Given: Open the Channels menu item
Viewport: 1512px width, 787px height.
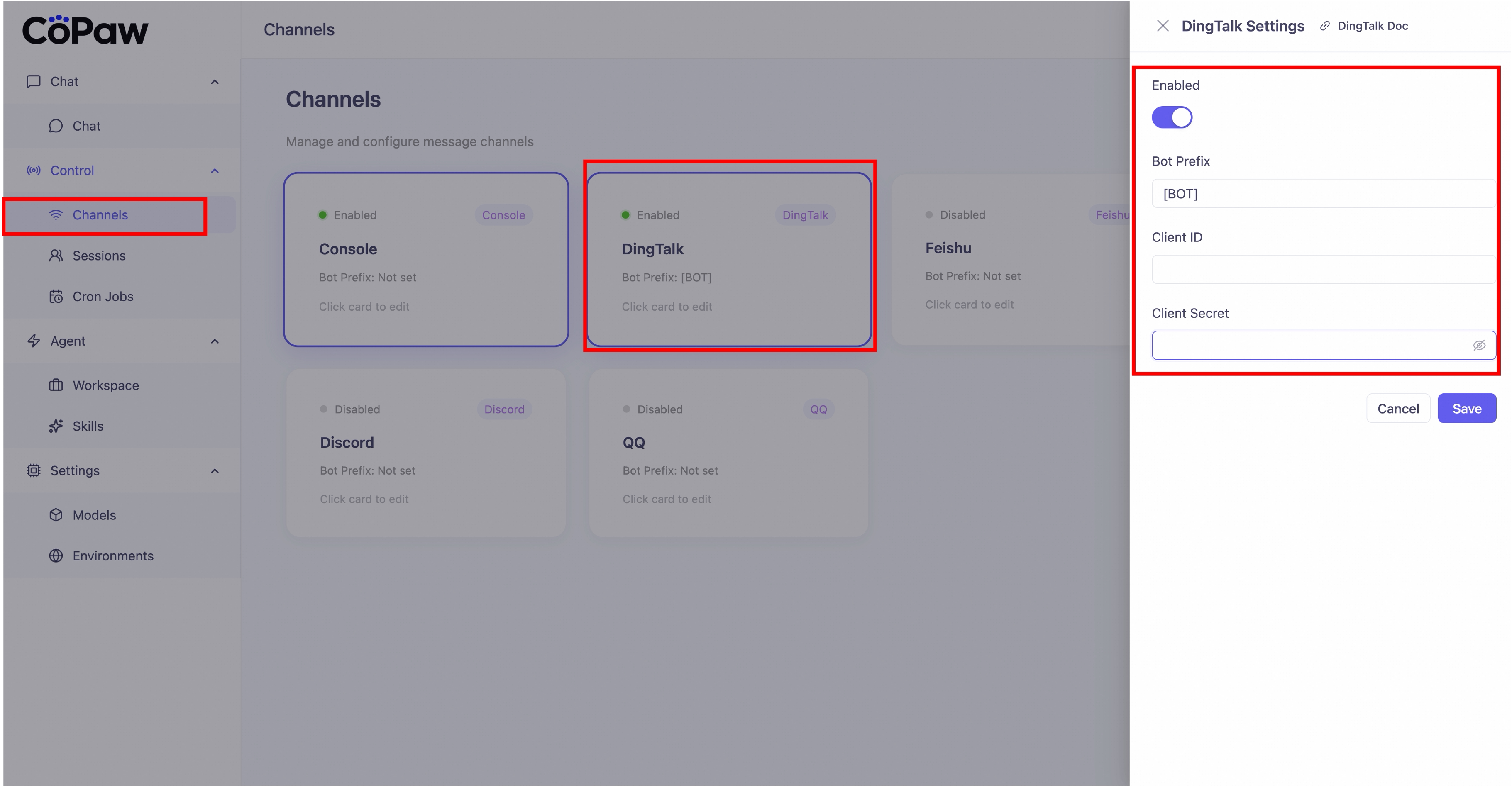Looking at the screenshot, I should [x=100, y=215].
